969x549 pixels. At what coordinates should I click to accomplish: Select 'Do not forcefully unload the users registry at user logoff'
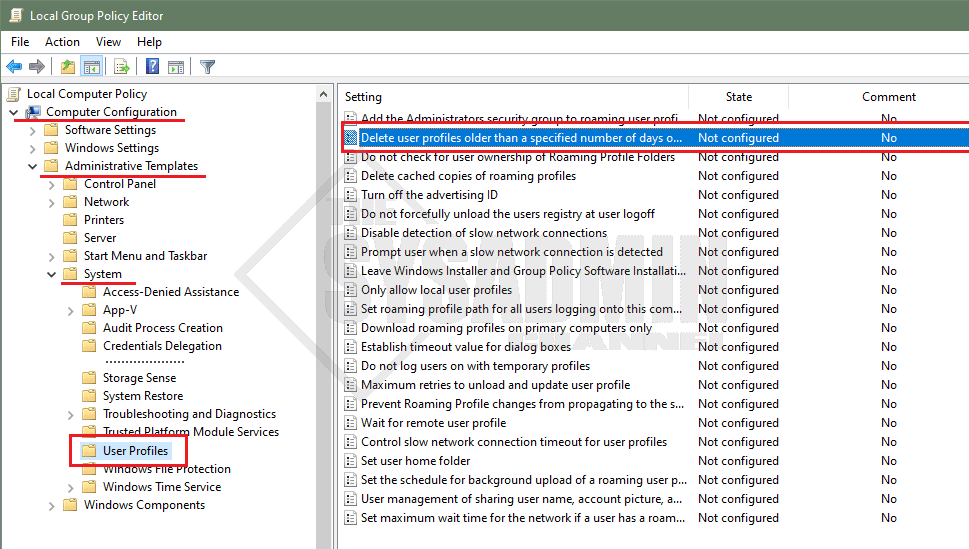coord(507,214)
